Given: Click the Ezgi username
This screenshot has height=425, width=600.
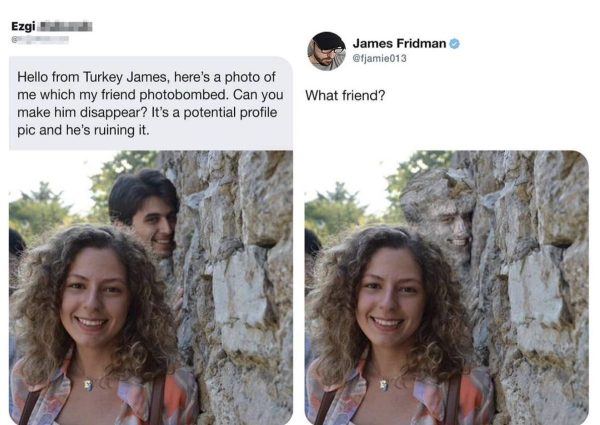Looking at the screenshot, I should (x=23, y=26).
